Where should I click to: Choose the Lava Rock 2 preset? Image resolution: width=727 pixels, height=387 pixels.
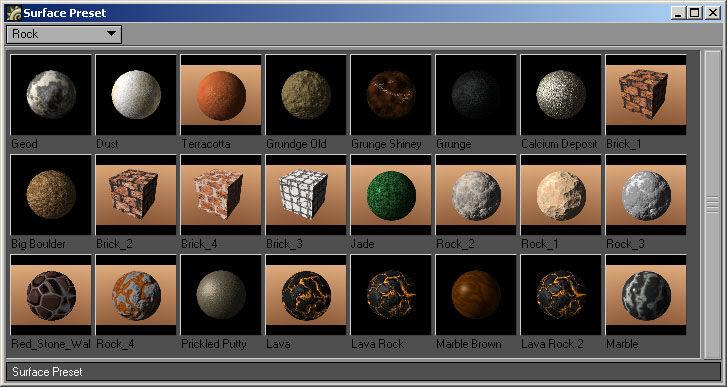click(x=561, y=295)
